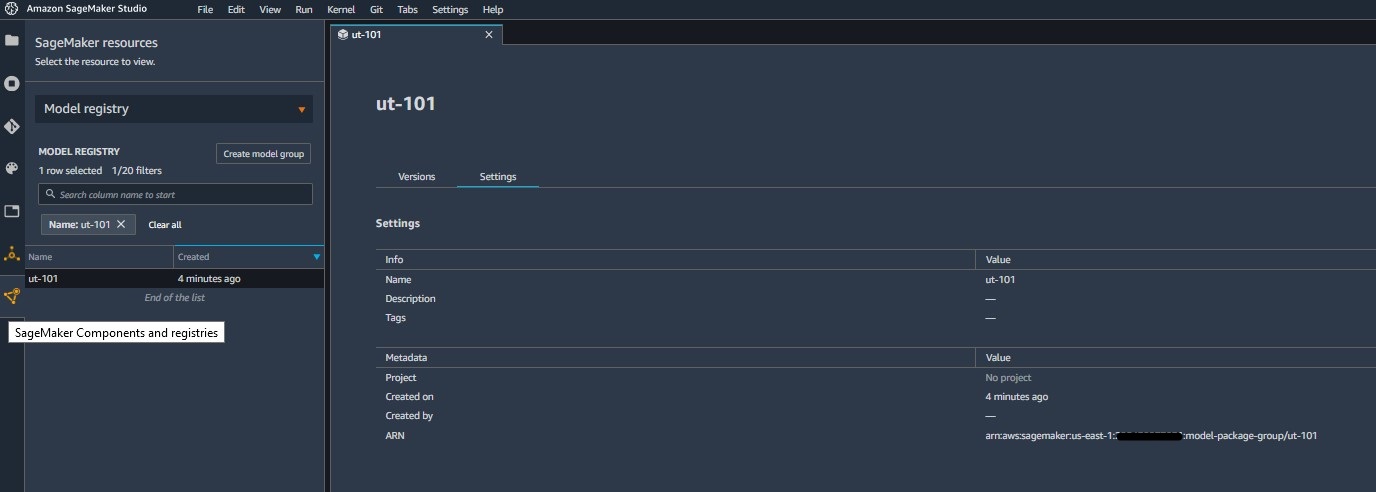The height and width of the screenshot is (492, 1376).
Task: Activate the ut-101 document tab
Action: [x=417, y=35]
